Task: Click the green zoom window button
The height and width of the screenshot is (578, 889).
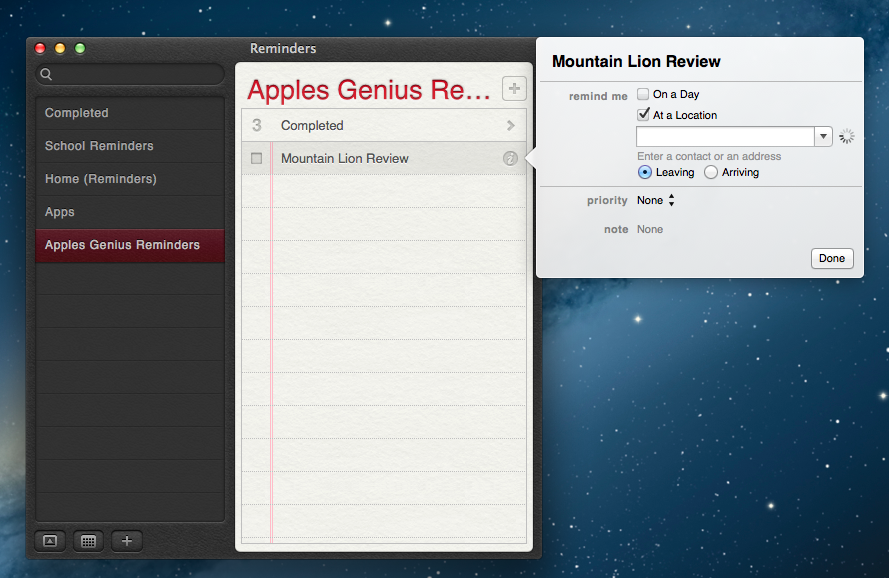Action: pyautogui.click(x=80, y=48)
